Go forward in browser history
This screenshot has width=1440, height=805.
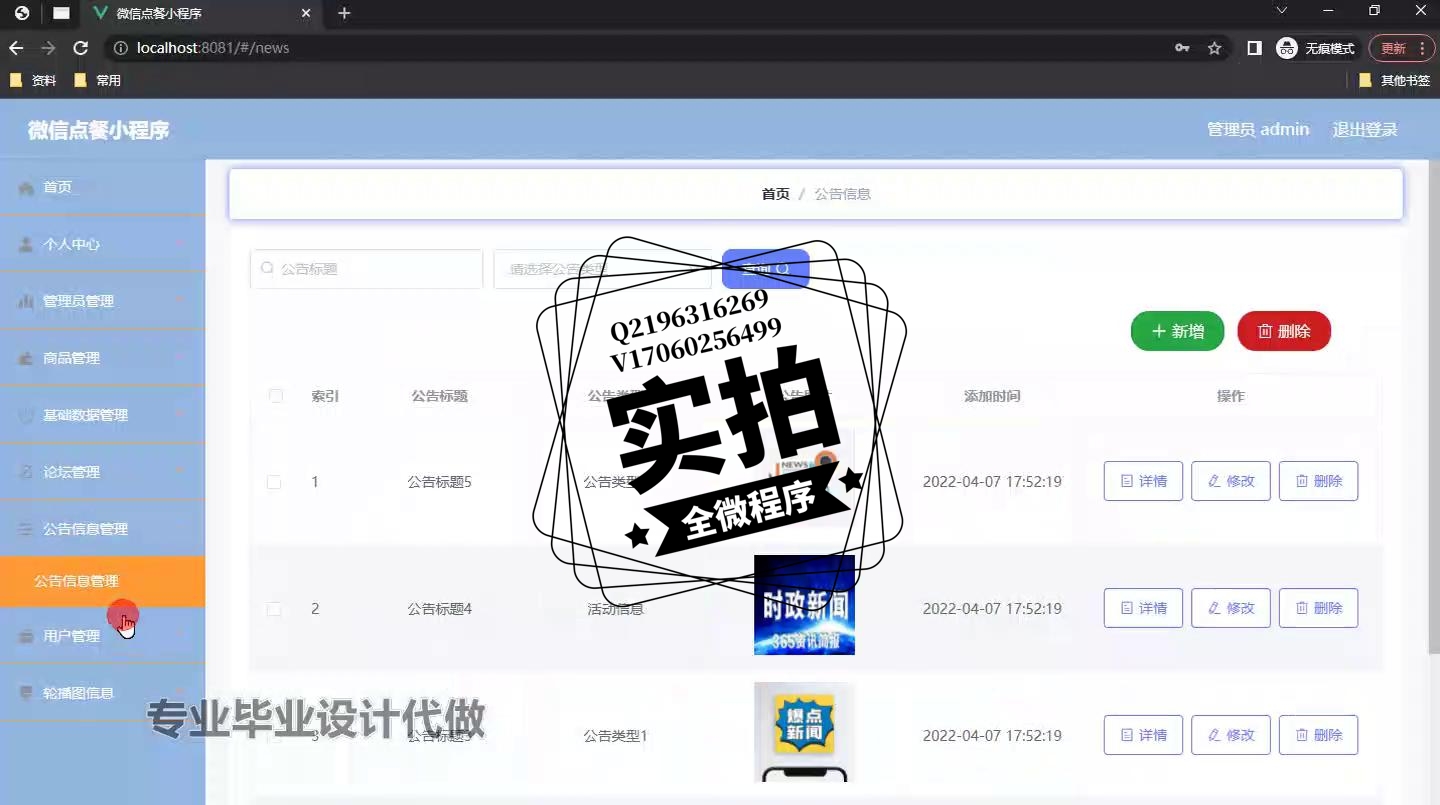pyautogui.click(x=48, y=48)
